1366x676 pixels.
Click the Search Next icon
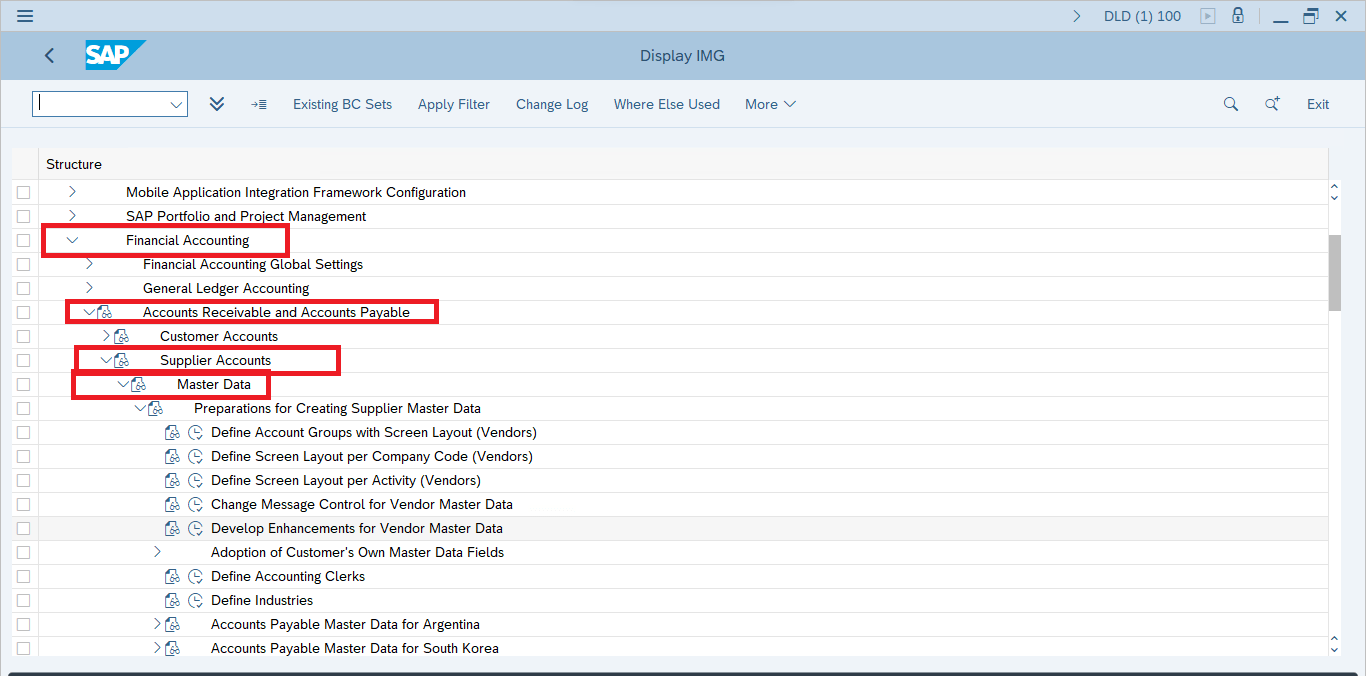point(1272,104)
